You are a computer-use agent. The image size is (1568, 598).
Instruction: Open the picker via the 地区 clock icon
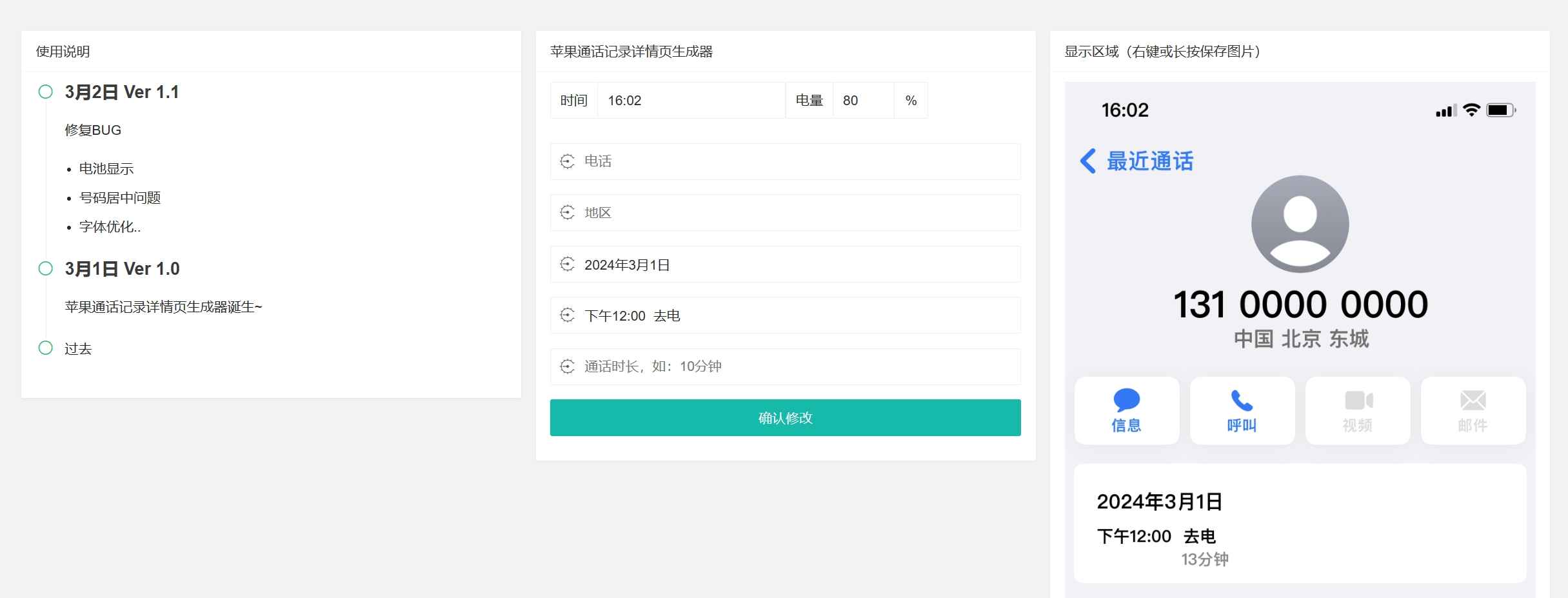[x=566, y=212]
